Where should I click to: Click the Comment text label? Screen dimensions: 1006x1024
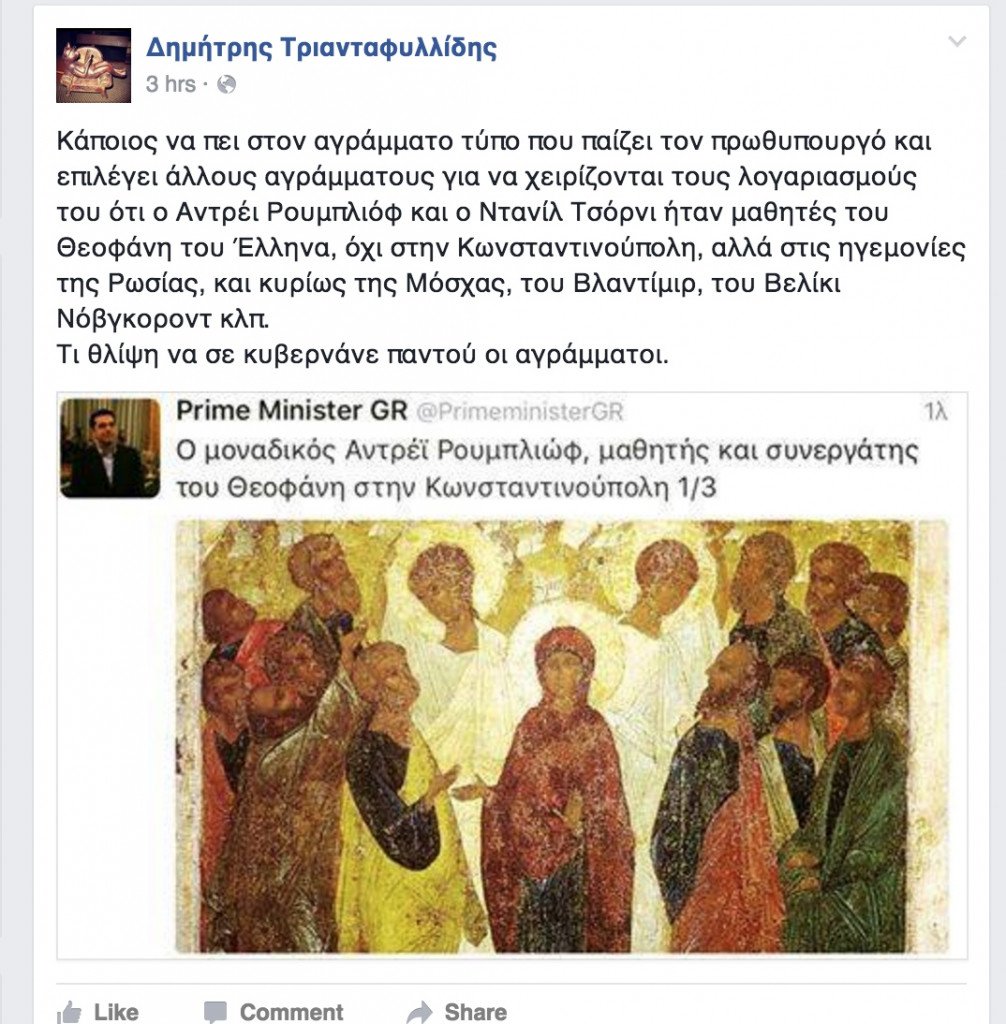coord(291,1012)
